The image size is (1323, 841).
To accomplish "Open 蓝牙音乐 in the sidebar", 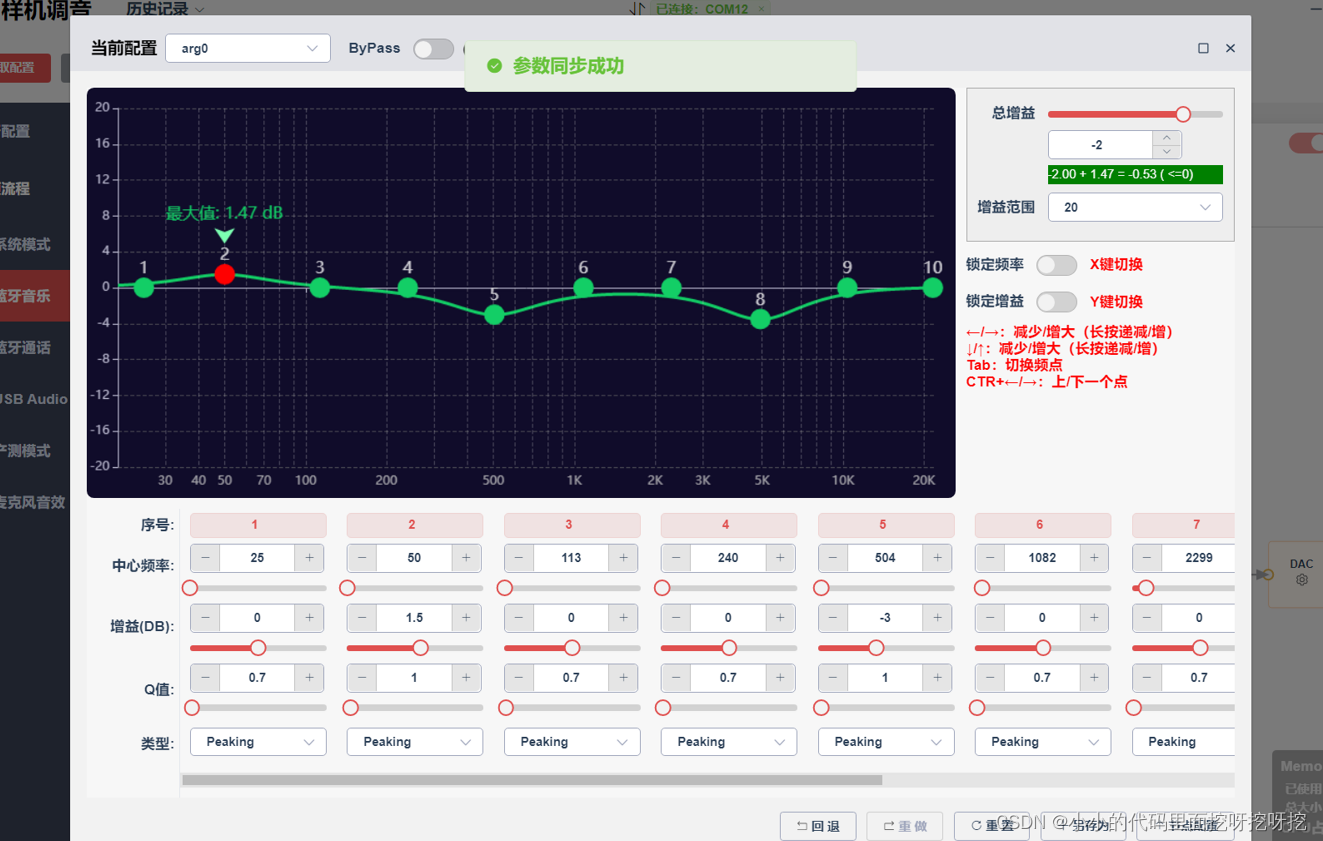I will [35, 296].
